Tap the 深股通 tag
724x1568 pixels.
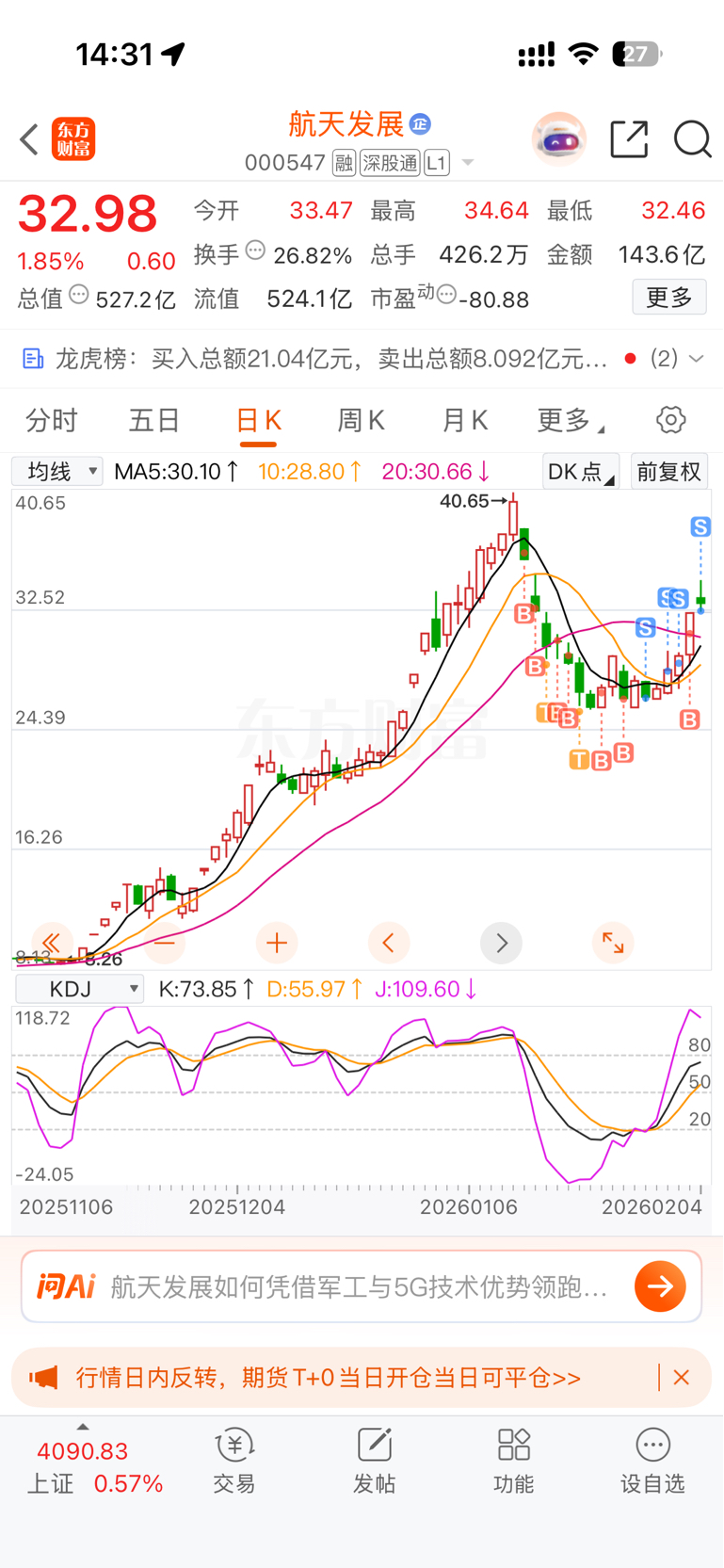(390, 163)
